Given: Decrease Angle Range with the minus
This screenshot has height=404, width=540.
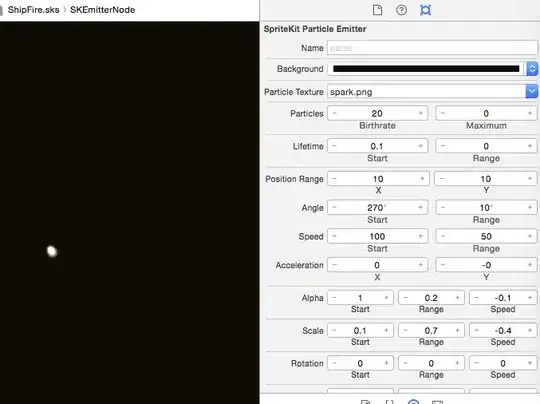Looking at the screenshot, I should click(x=443, y=208).
